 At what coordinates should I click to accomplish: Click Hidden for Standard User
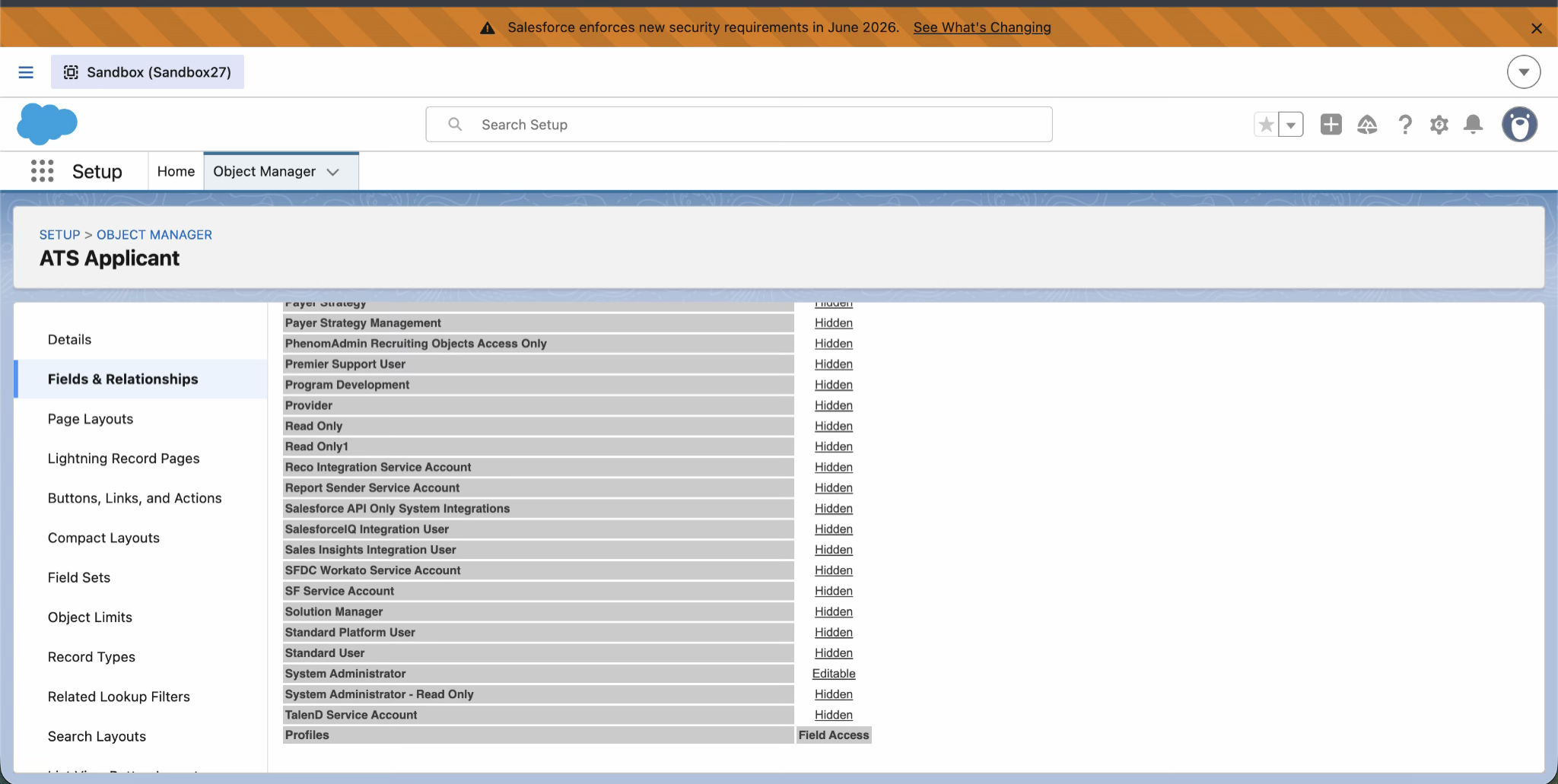click(834, 652)
